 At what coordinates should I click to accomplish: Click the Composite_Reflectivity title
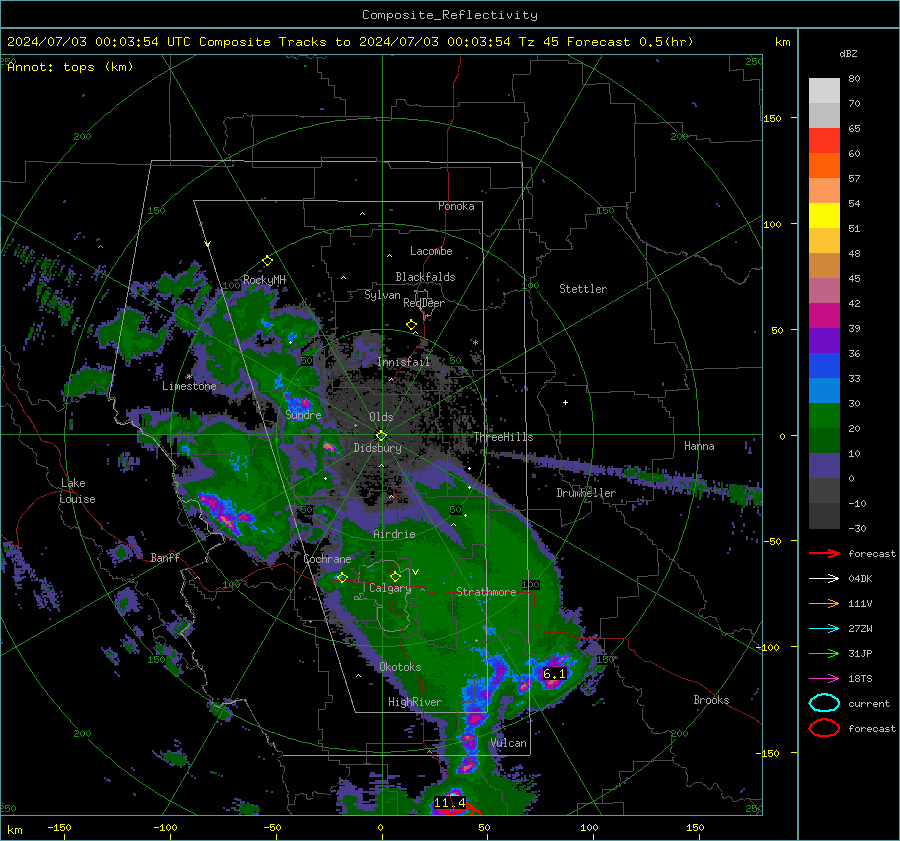449,15
